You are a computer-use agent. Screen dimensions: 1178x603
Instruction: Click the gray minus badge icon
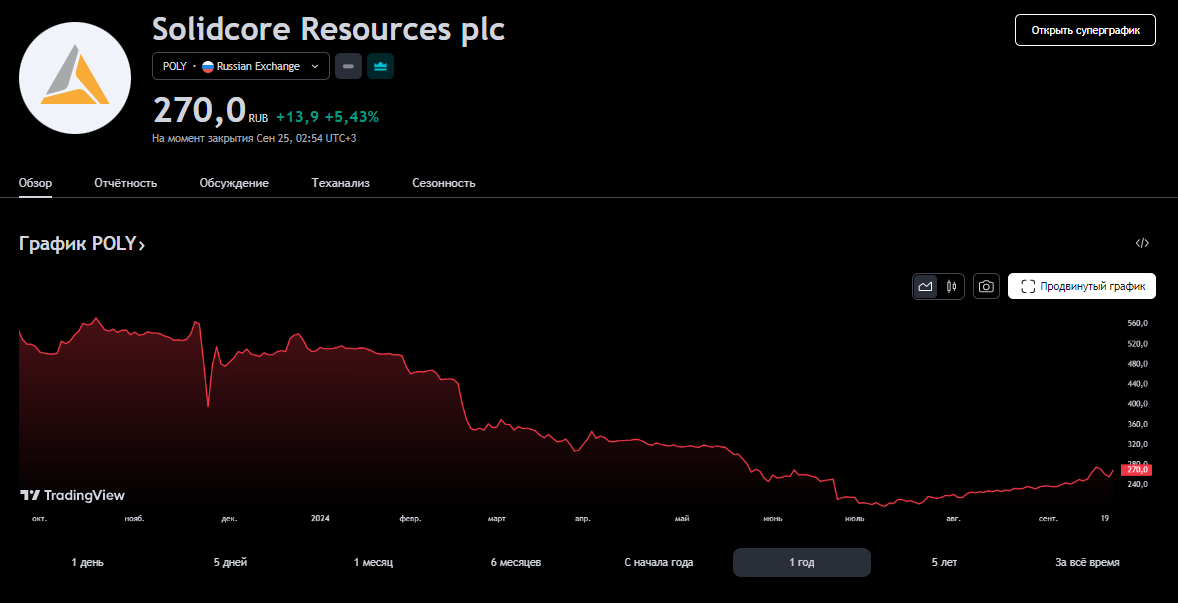point(348,66)
